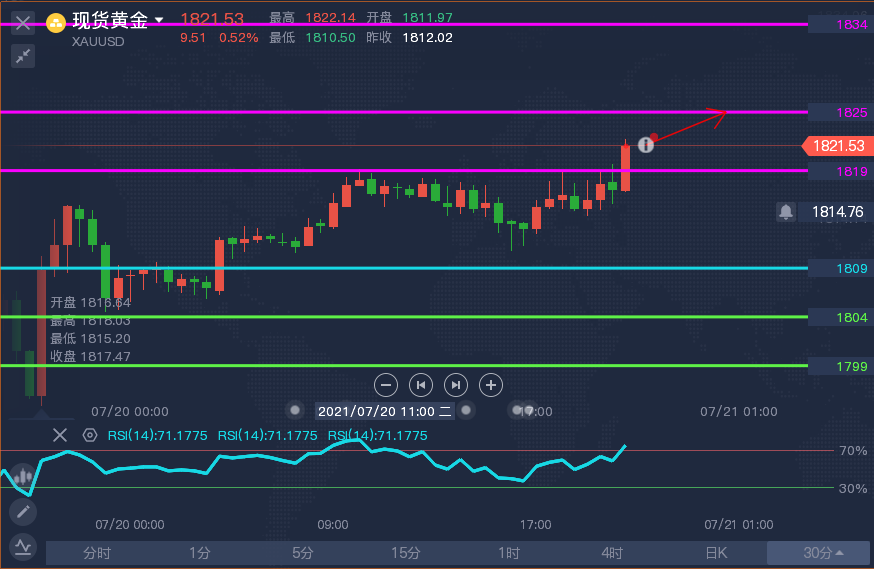Viewport: 874px width, 569px height.
Task: Open RSI indicator settings gear
Action: click(x=90, y=435)
